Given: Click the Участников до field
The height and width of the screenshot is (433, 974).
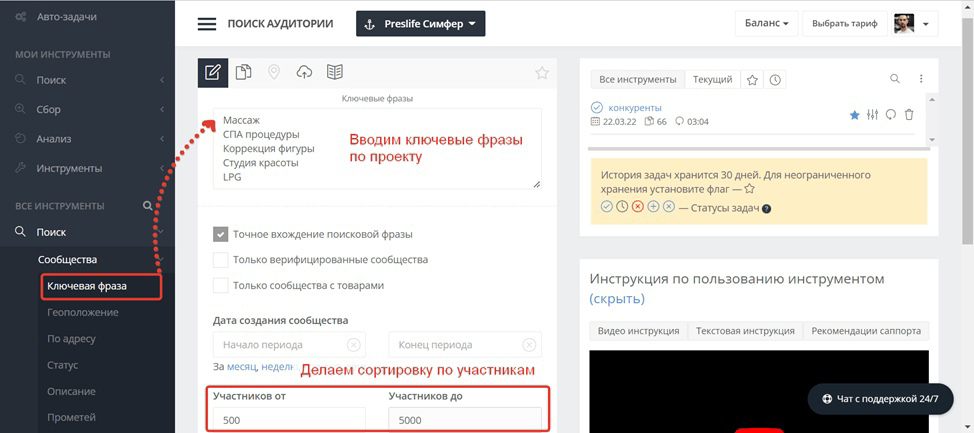Looking at the screenshot, I should pyautogui.click(x=465, y=420).
